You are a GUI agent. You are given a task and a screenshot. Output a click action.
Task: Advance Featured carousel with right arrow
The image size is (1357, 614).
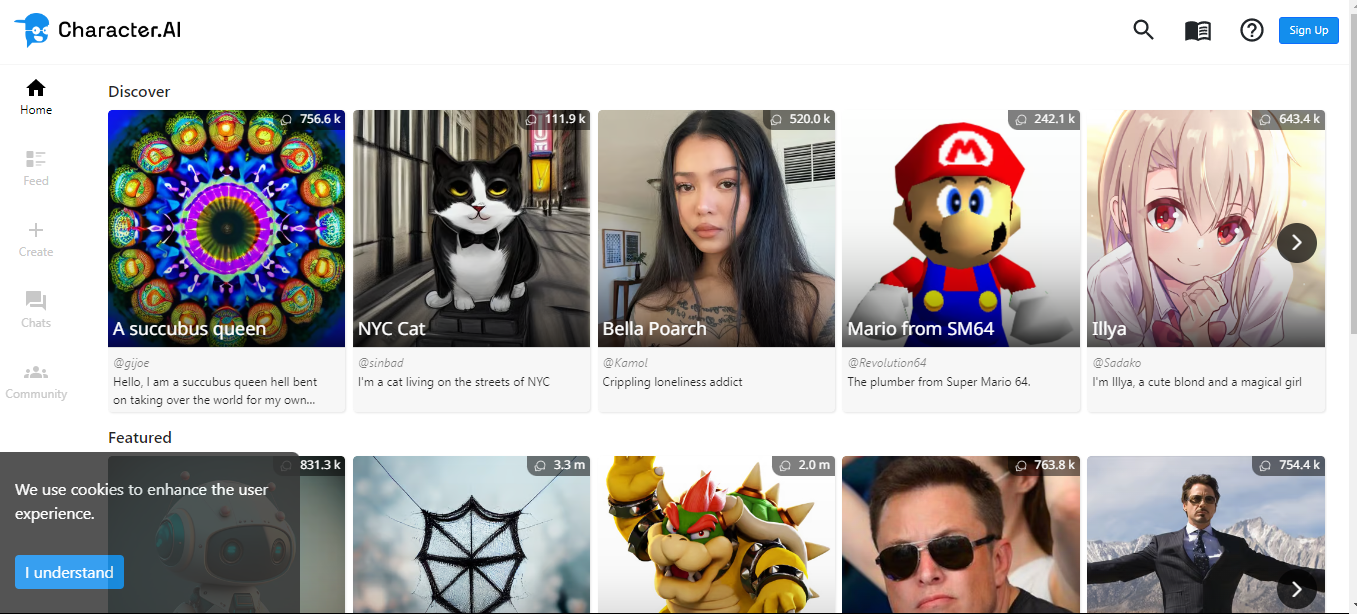[x=1297, y=588]
